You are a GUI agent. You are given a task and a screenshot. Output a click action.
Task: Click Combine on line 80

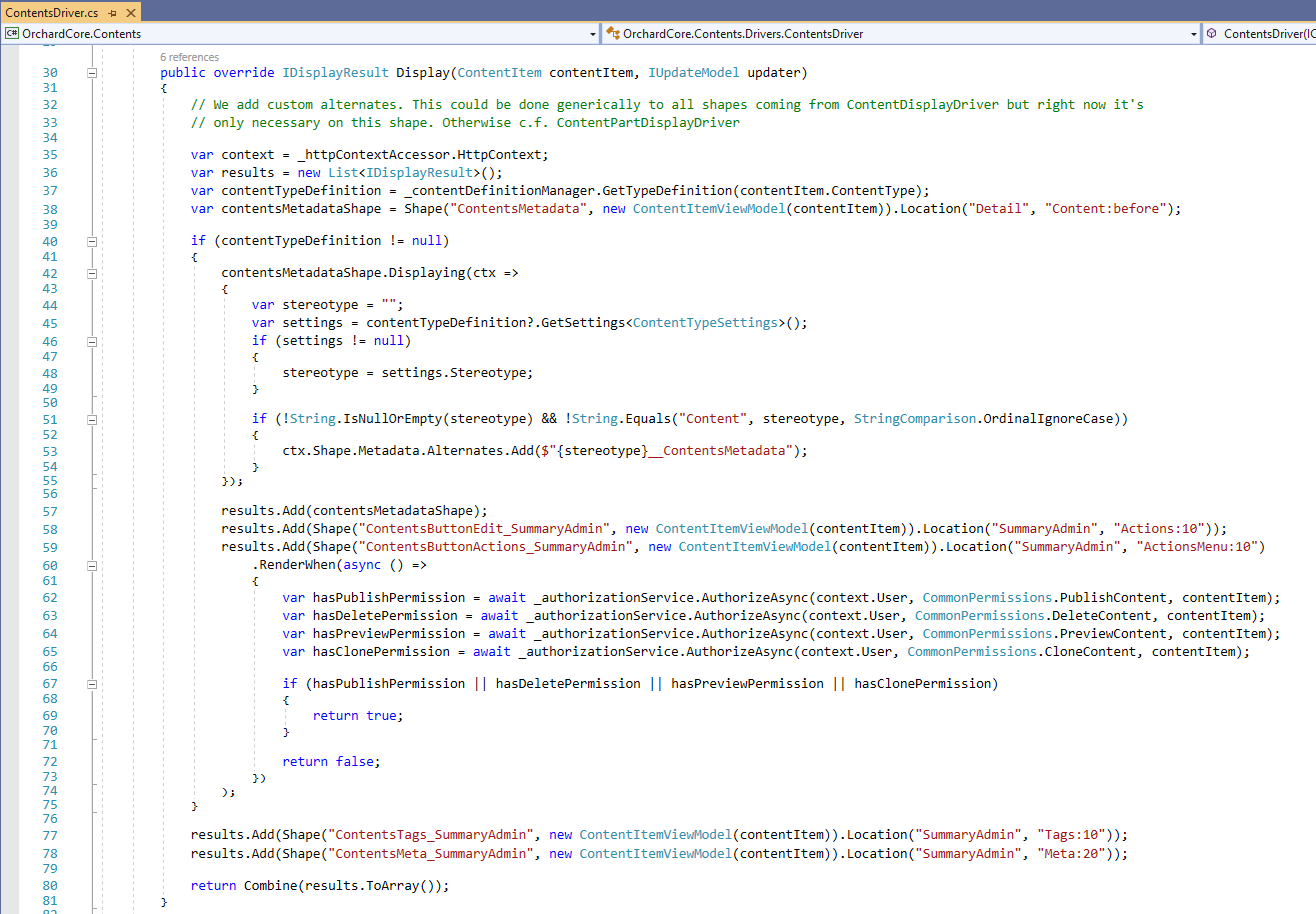click(271, 886)
